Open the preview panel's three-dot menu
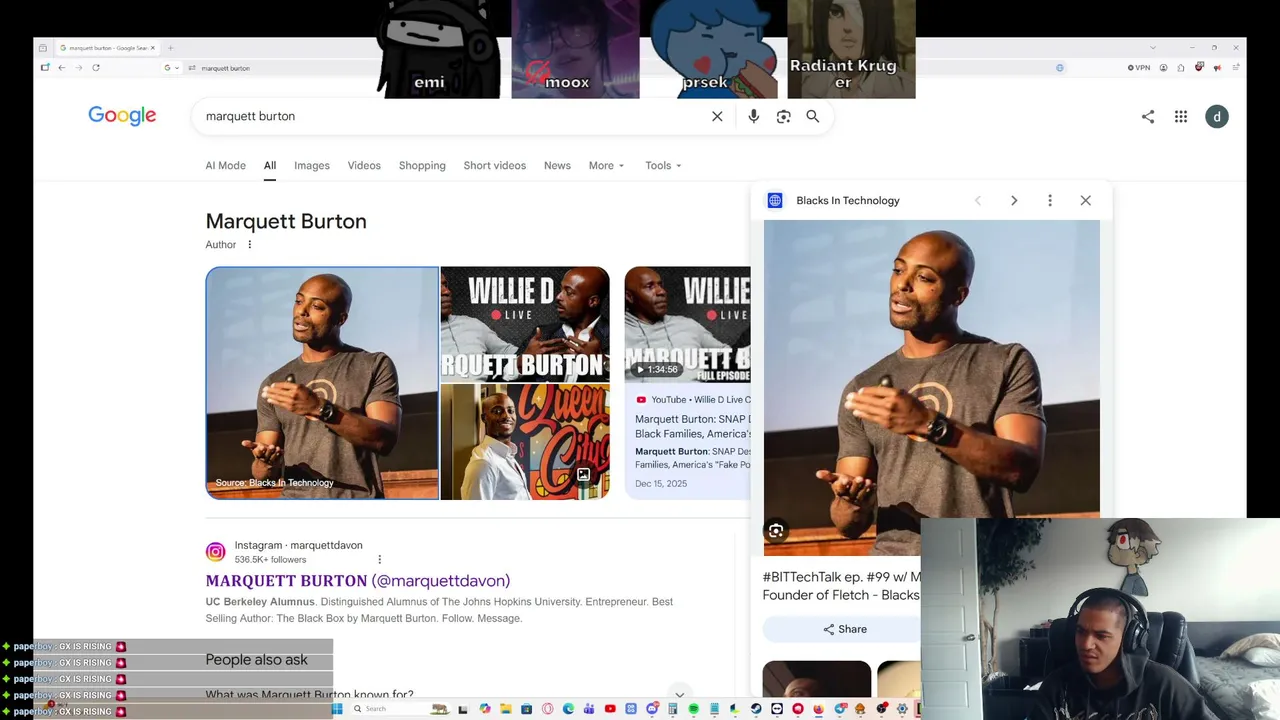Viewport: 1280px width, 720px height. [x=1050, y=201]
